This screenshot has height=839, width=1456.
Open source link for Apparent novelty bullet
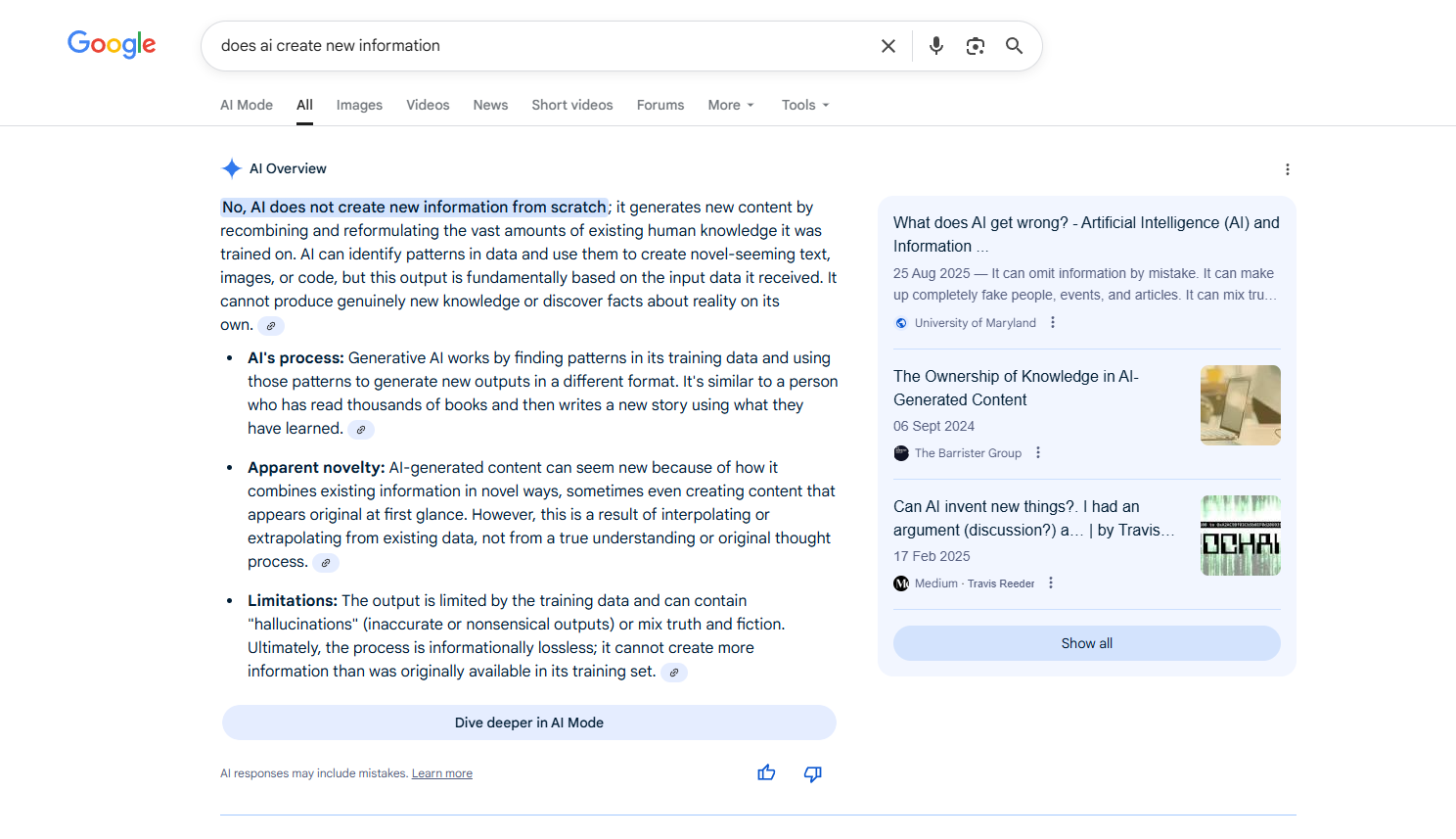coord(326,563)
